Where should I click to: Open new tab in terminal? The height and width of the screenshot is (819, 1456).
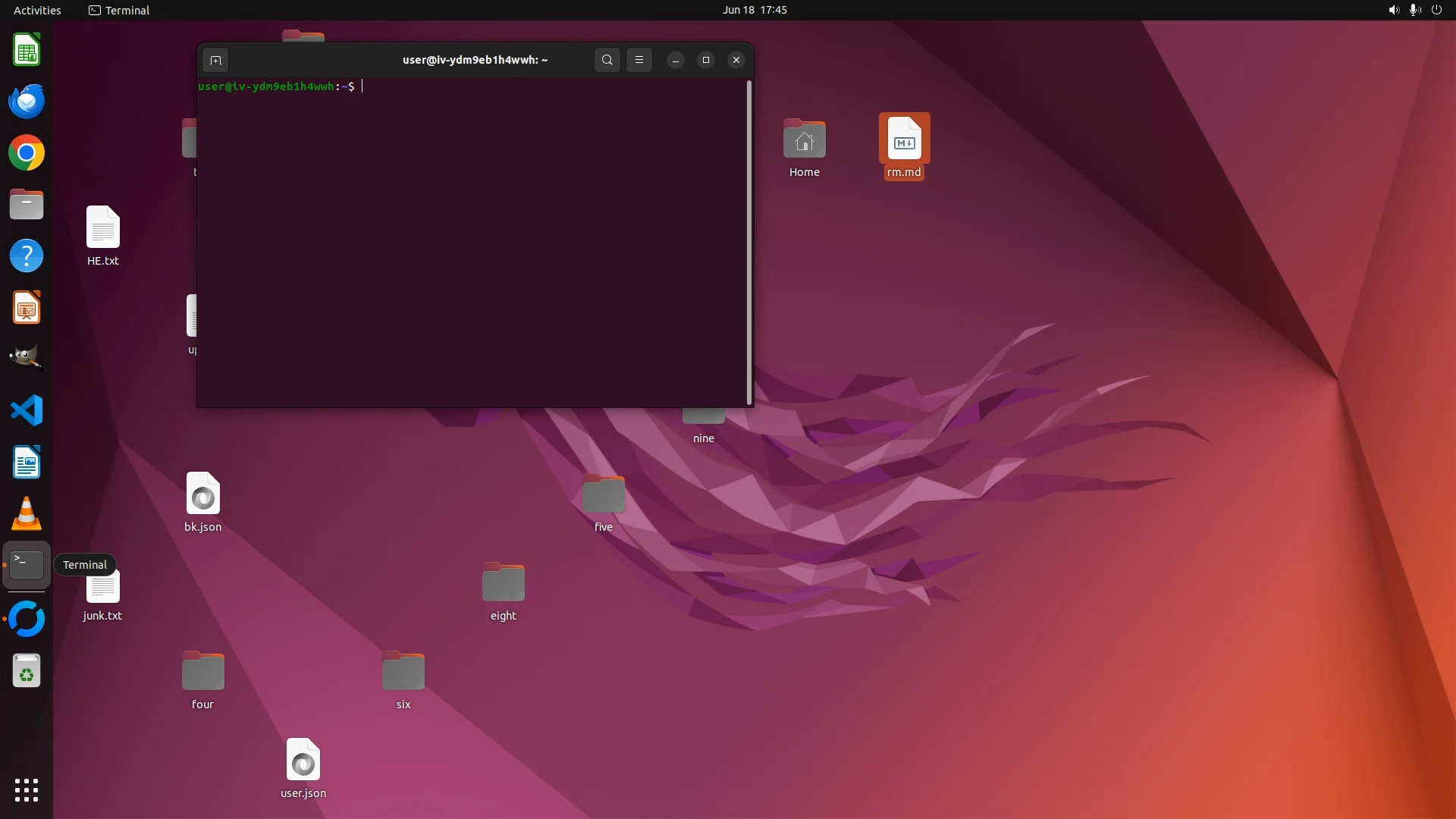click(x=215, y=61)
